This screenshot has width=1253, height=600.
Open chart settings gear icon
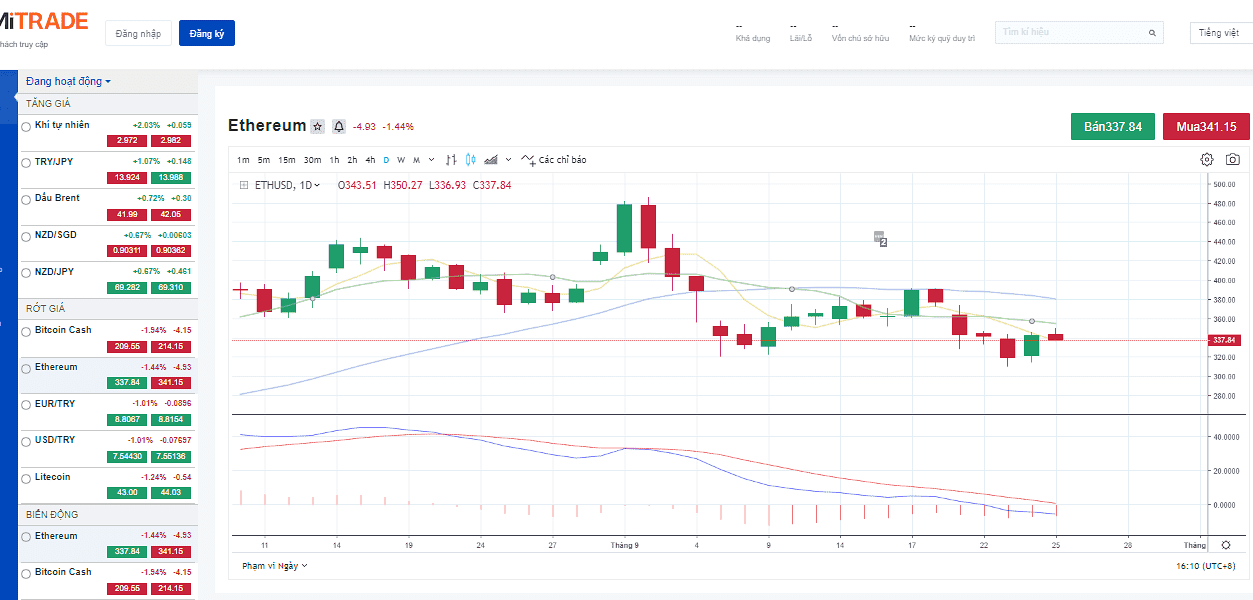tap(1207, 160)
